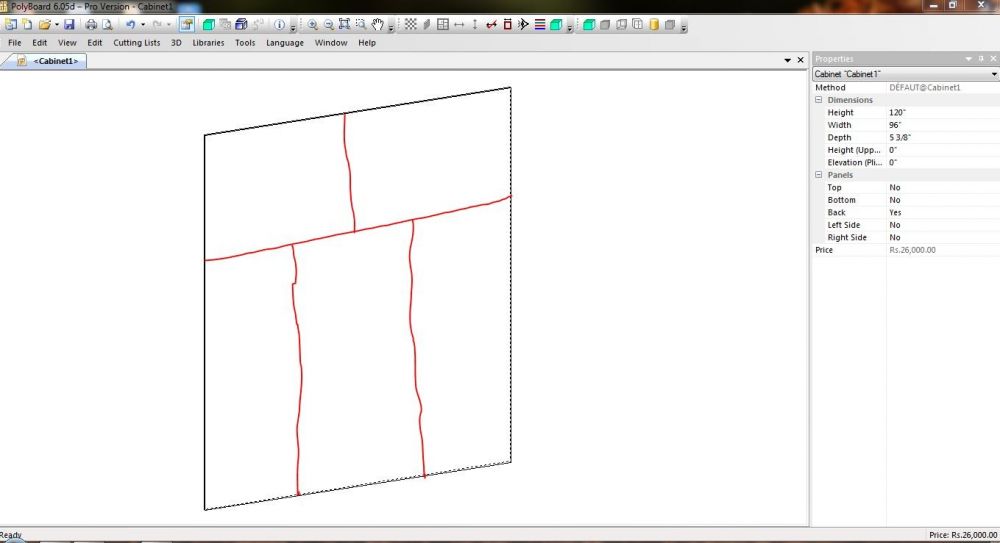Click the transparent box view icon
1000x543 pixels.
(637, 24)
